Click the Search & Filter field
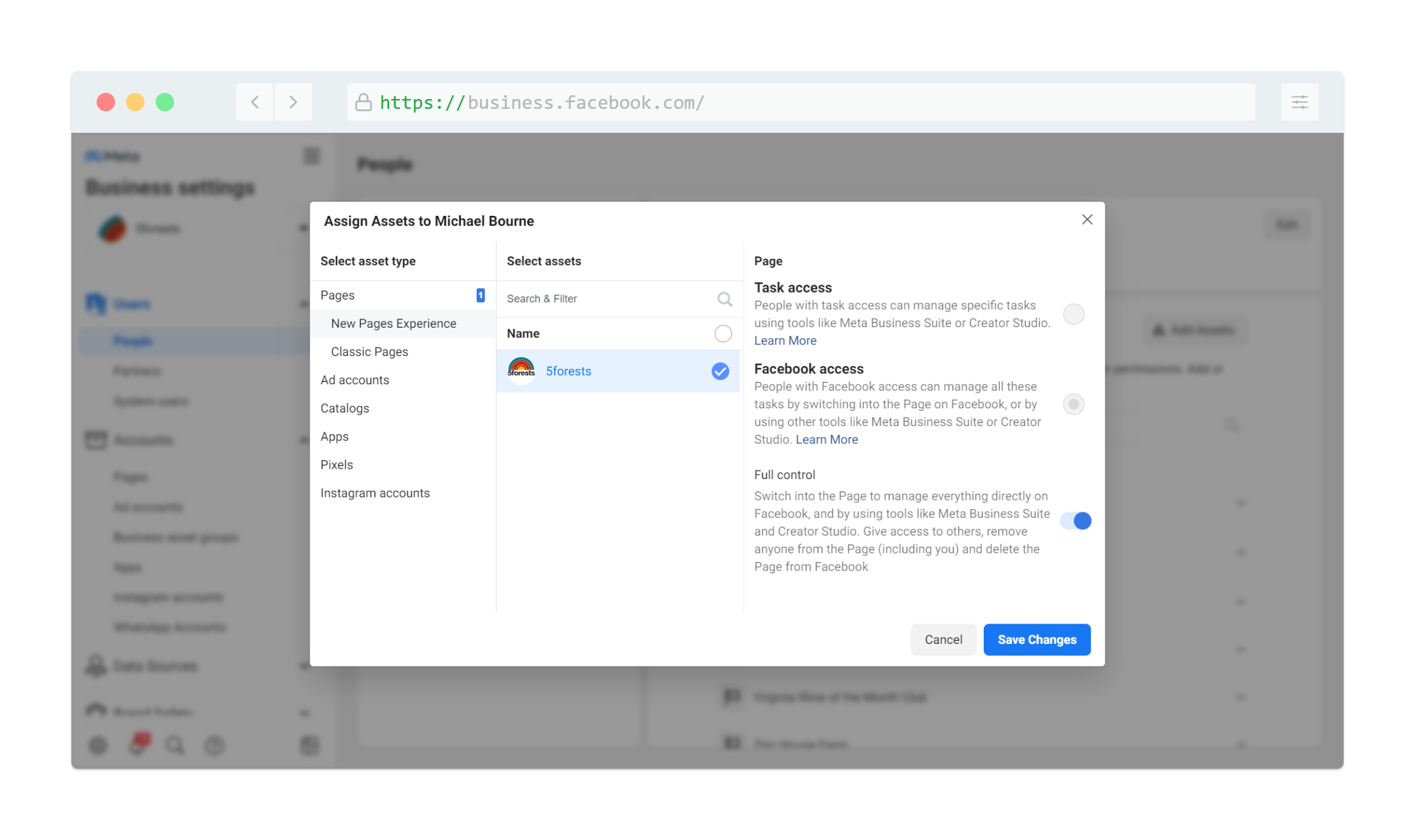Viewport: 1415px width, 840px height. coord(618,299)
